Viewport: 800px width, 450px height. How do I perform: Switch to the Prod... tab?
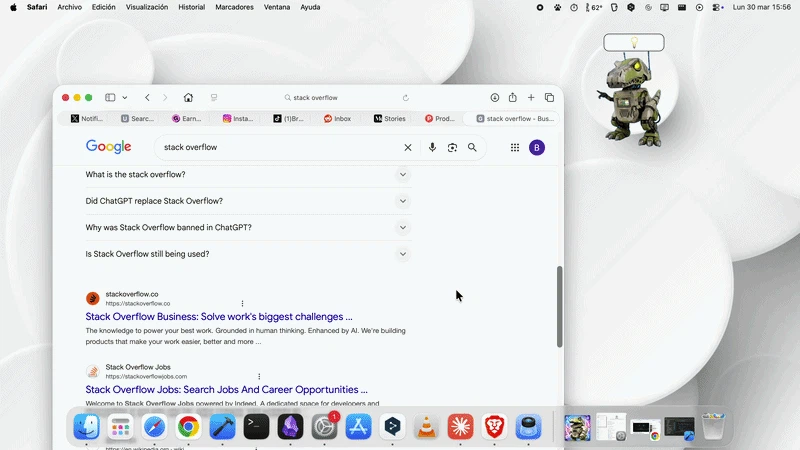point(439,118)
